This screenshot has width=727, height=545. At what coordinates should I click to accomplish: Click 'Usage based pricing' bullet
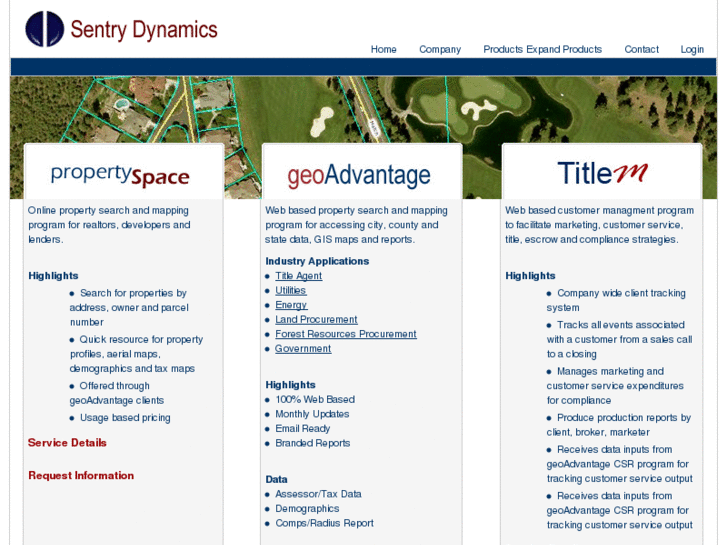(x=125, y=417)
